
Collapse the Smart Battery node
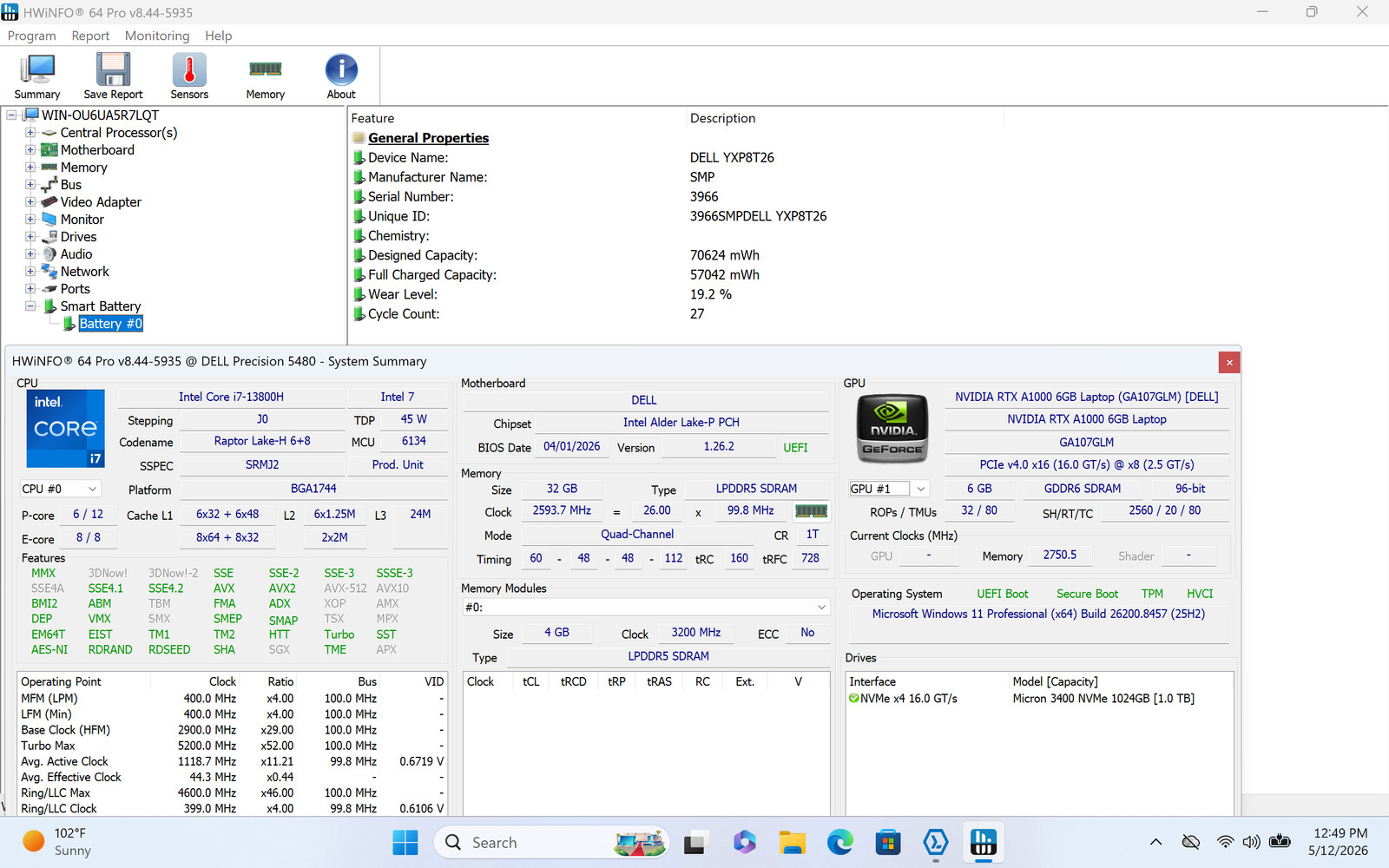(30, 306)
